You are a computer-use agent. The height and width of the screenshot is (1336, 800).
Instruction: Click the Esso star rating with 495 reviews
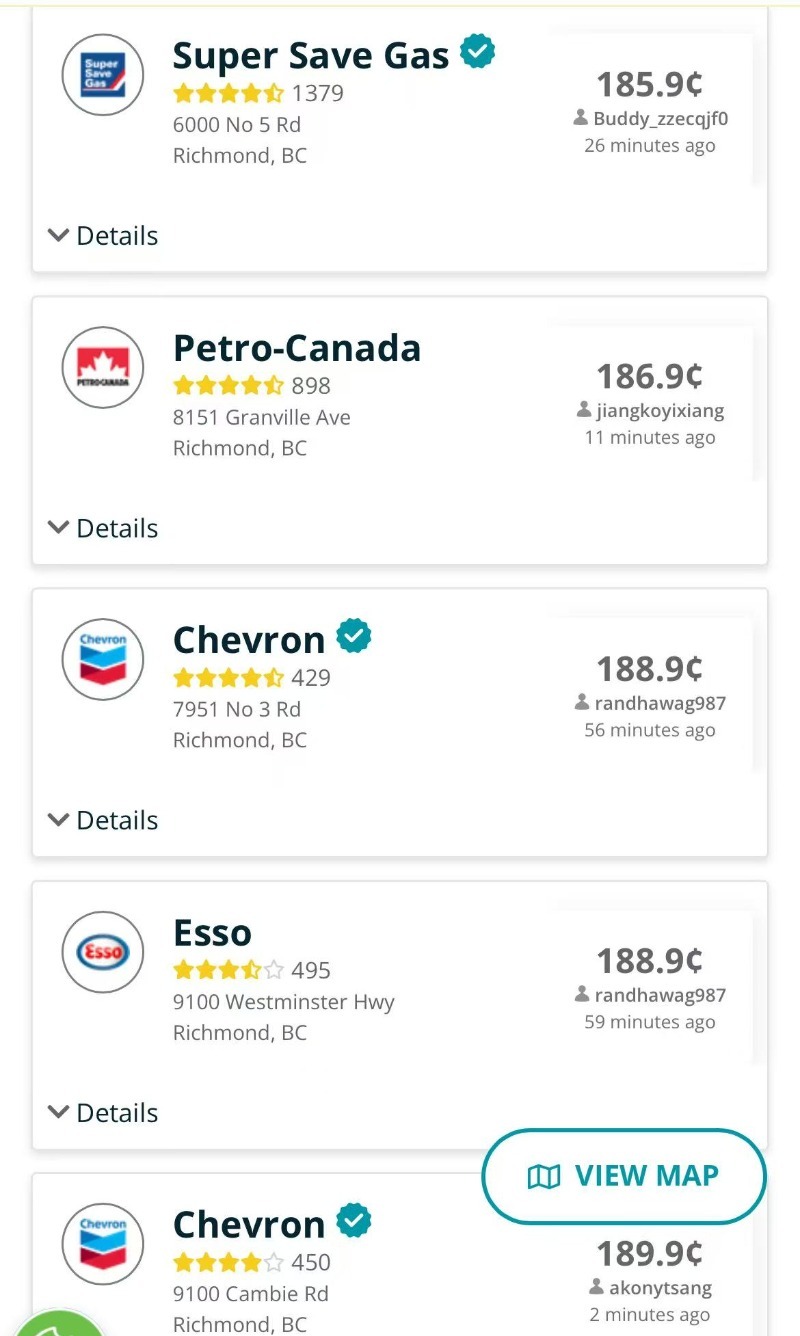[x=228, y=970]
